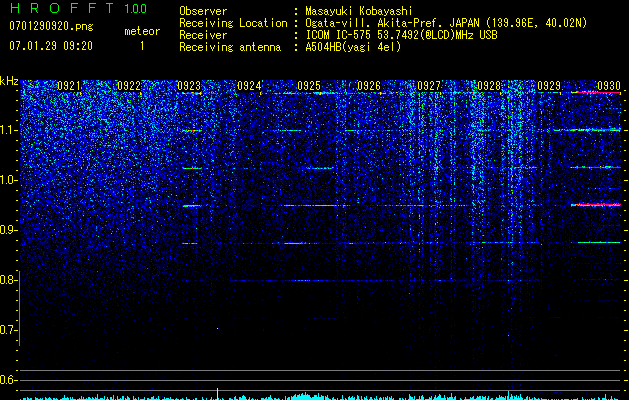This screenshot has width=629, height=400.
Task: Click the 0.8 kHz axis label
Action: point(9,280)
